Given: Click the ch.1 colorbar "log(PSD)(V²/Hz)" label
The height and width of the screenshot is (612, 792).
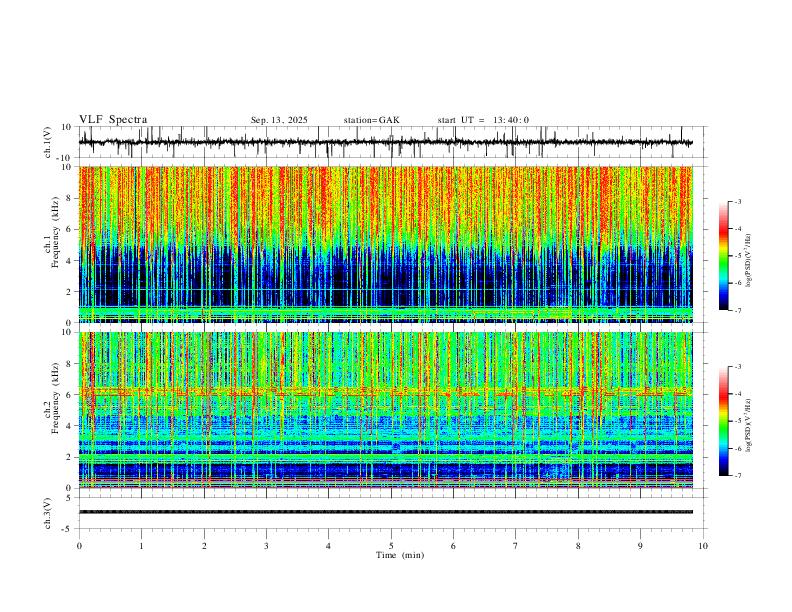Looking at the screenshot, I should click(x=749, y=260).
